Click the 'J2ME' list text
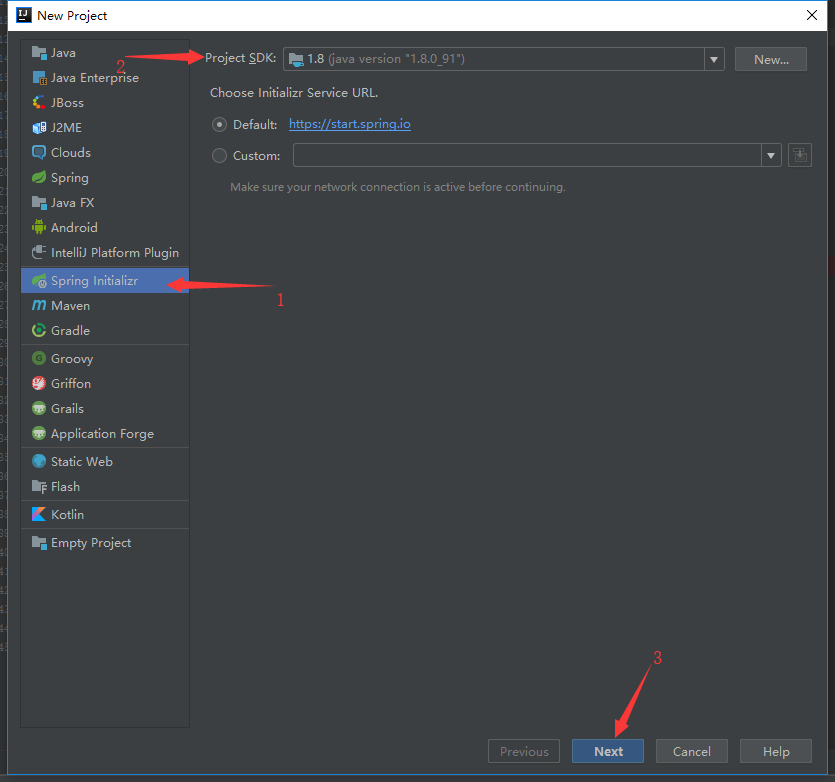The height and width of the screenshot is (782, 835). click(66, 128)
